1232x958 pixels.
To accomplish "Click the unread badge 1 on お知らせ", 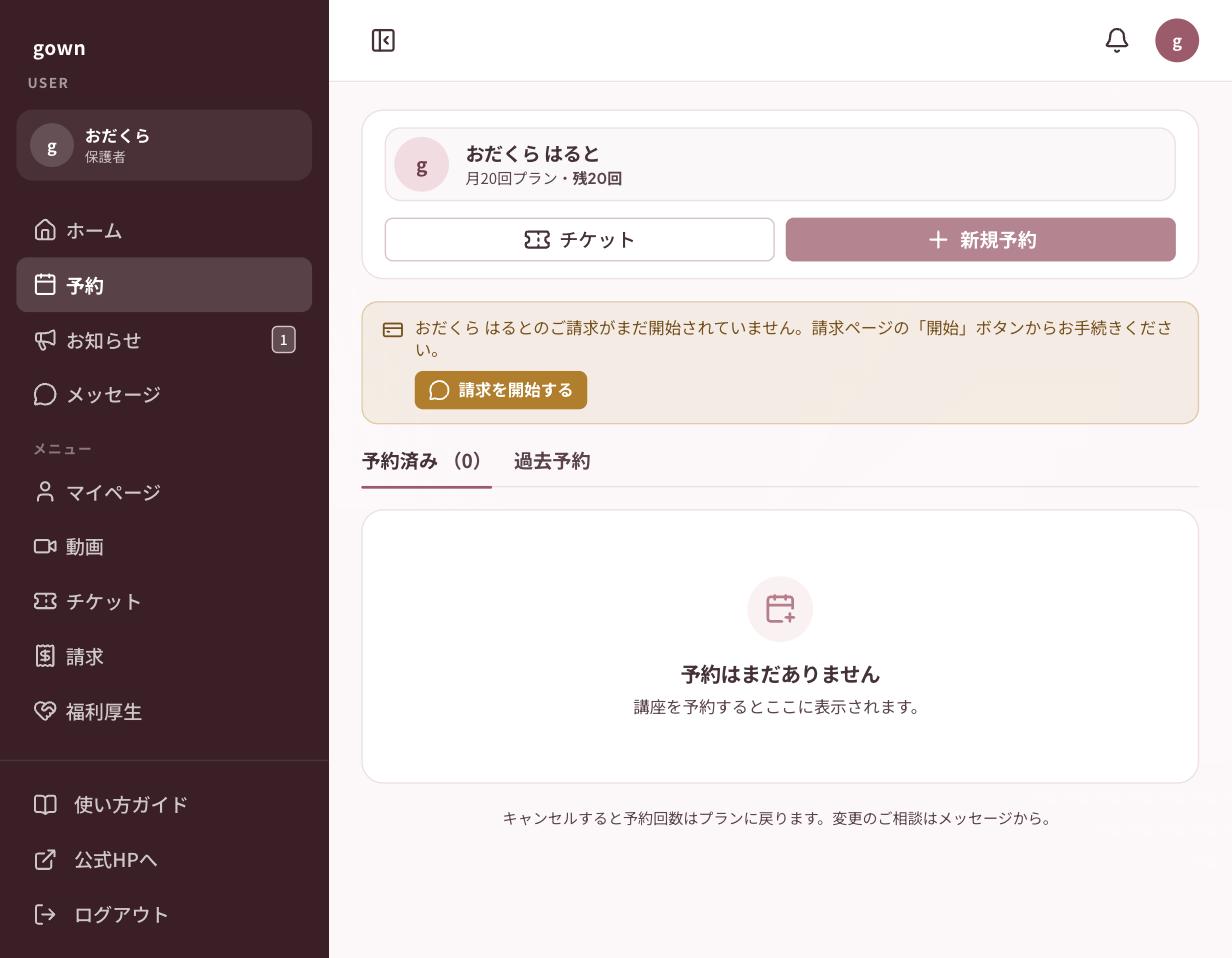I will click(x=283, y=340).
